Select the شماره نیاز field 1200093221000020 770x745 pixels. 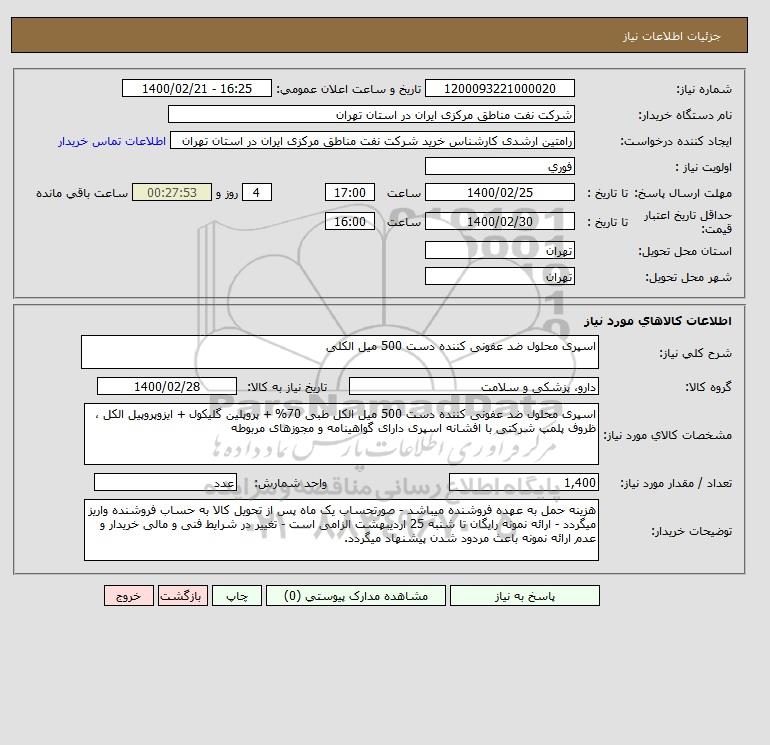[x=499, y=88]
